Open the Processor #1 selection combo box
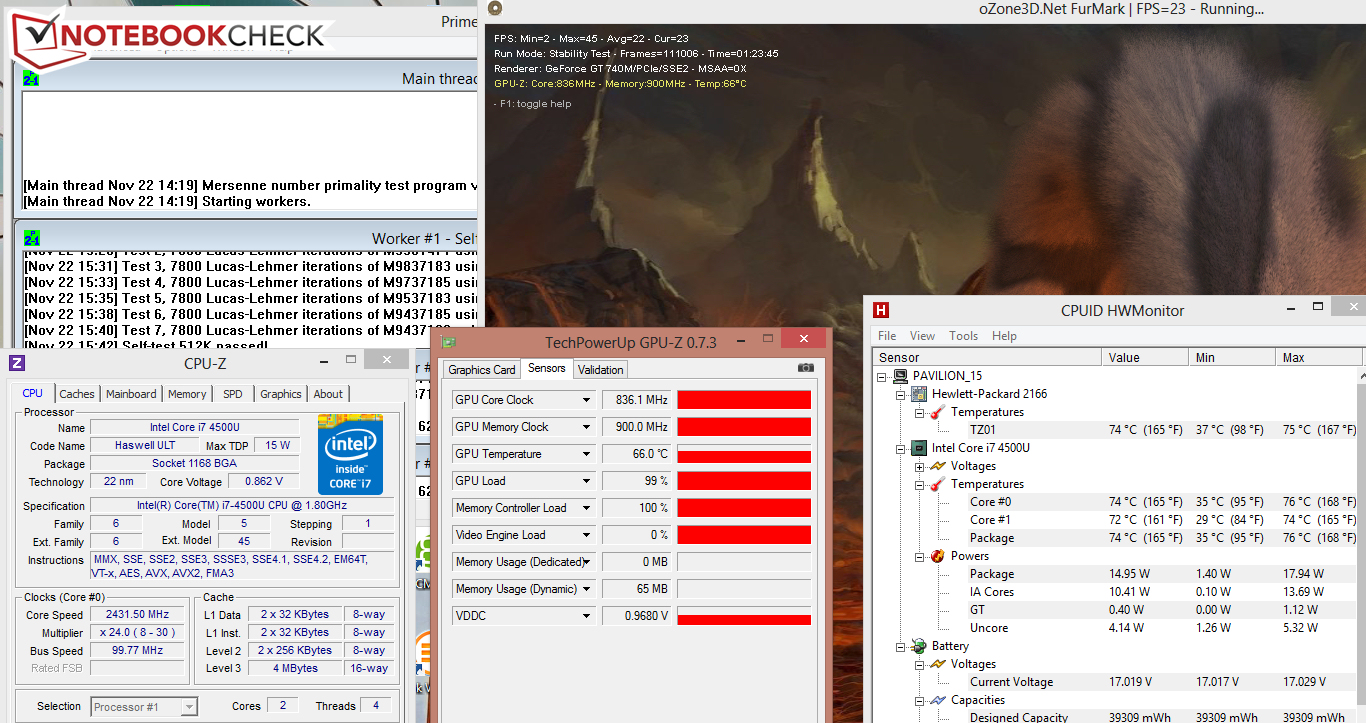This screenshot has height=723, width=1366. click(144, 707)
